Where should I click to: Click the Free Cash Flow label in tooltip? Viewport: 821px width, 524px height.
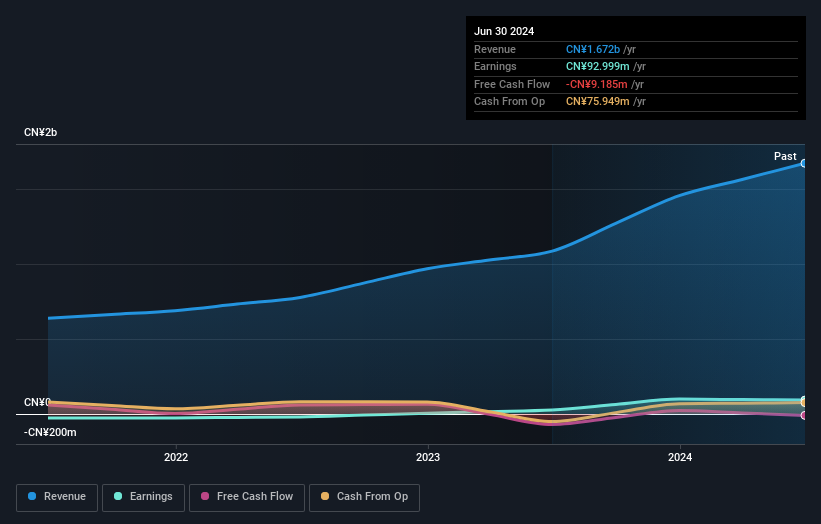pyautogui.click(x=512, y=84)
